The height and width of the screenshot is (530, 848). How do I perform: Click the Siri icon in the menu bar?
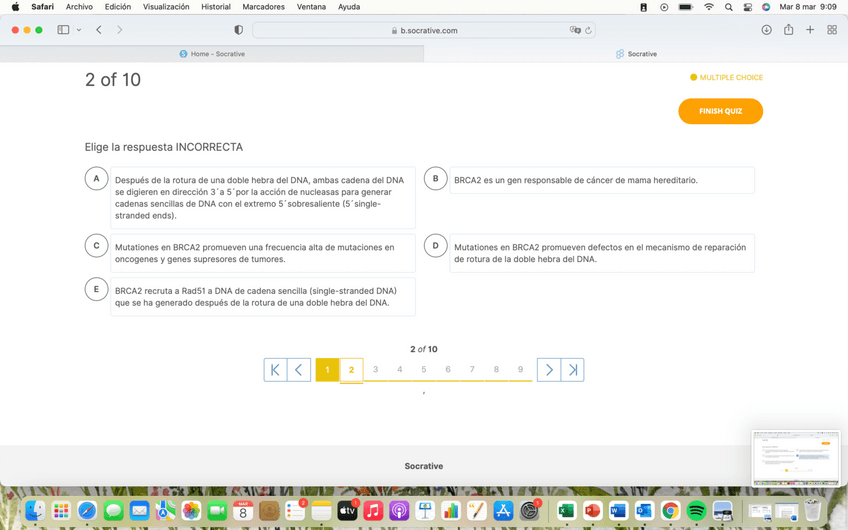pos(766,7)
